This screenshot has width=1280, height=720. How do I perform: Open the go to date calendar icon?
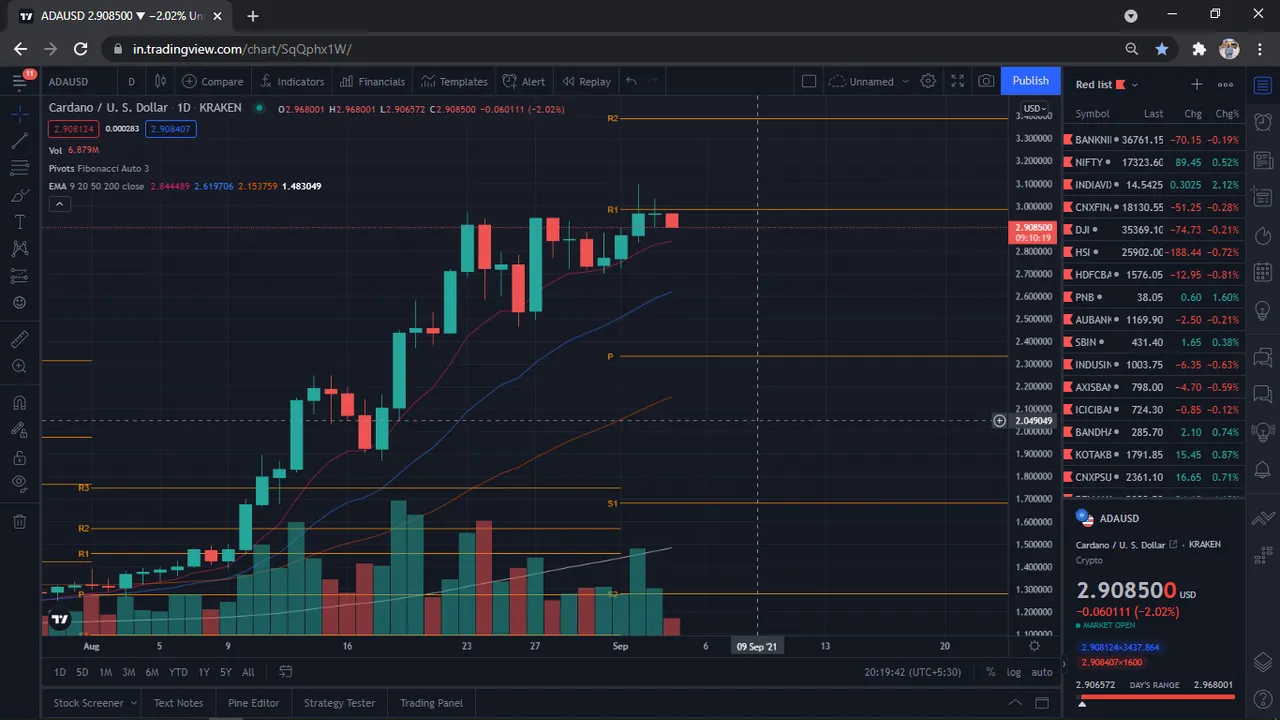pyautogui.click(x=285, y=672)
